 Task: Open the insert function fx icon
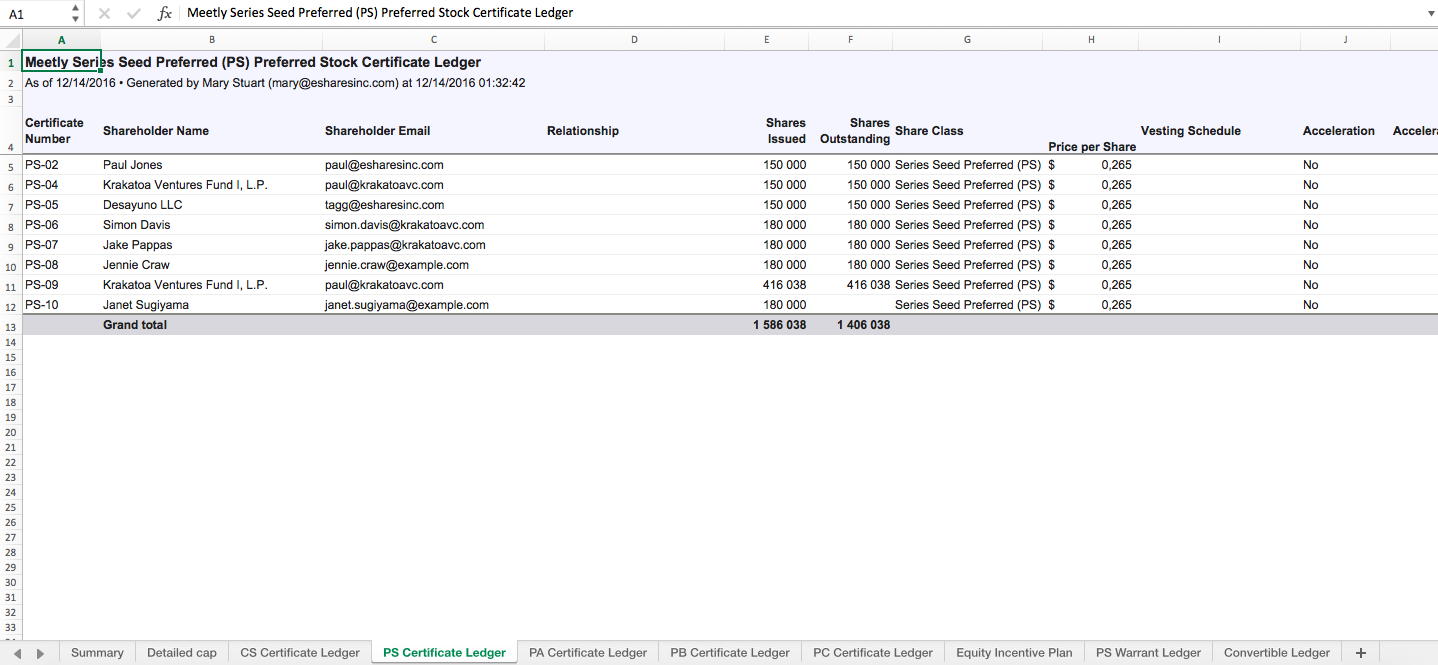(x=165, y=14)
